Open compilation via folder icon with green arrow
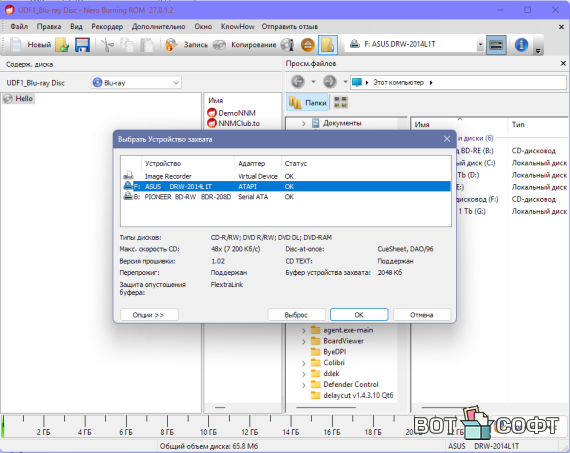This screenshot has width=570, height=453. (x=62, y=45)
